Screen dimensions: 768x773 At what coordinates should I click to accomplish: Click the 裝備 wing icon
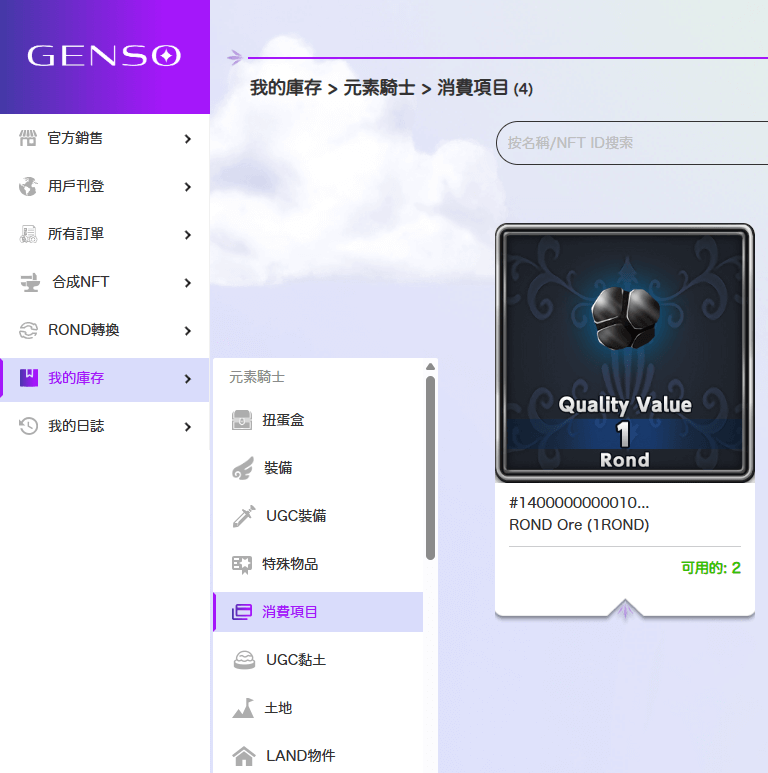coord(242,468)
